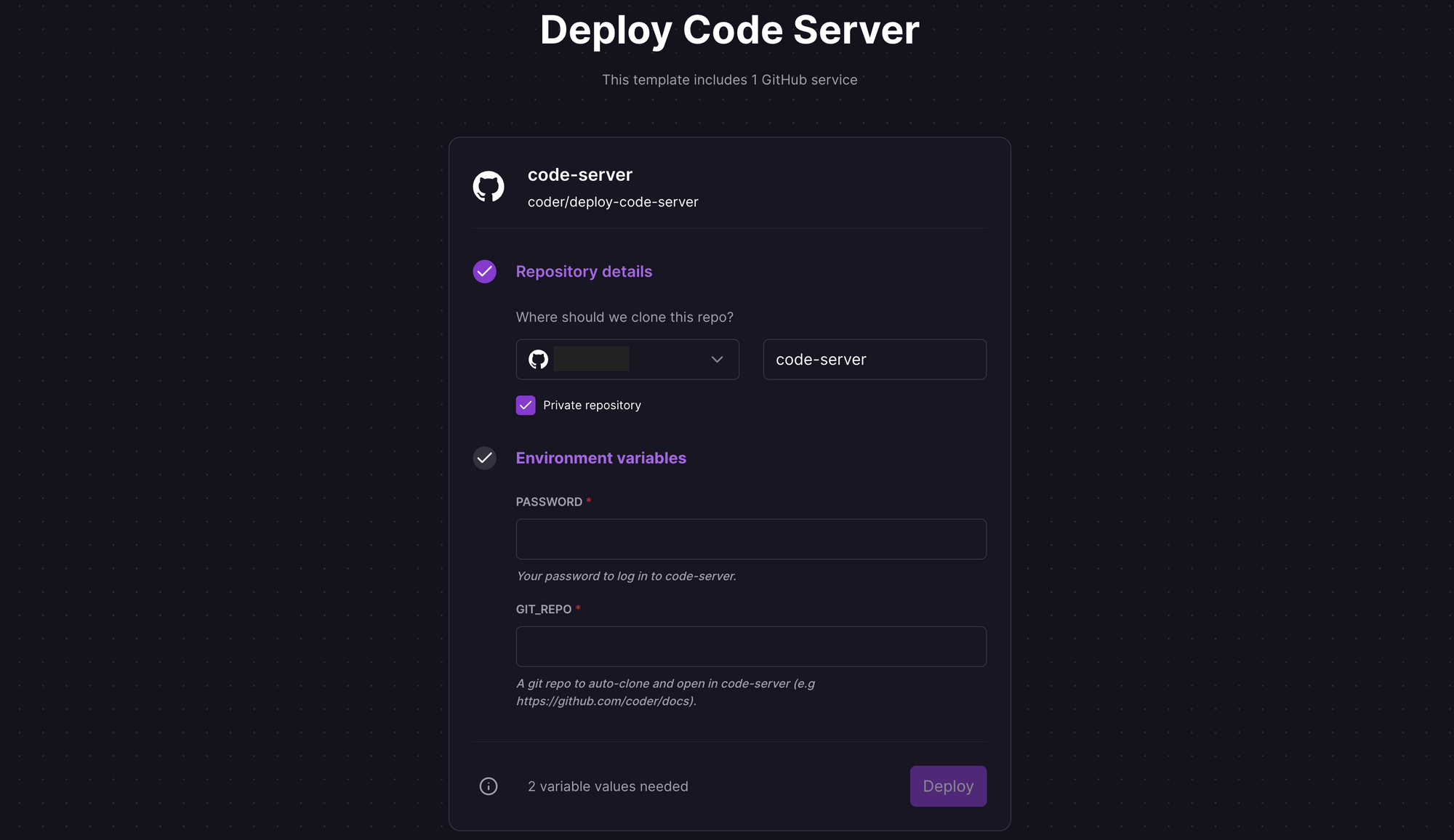Click the red asterisk after the PASSWORD label
The width and height of the screenshot is (1454, 840).
pyautogui.click(x=589, y=501)
